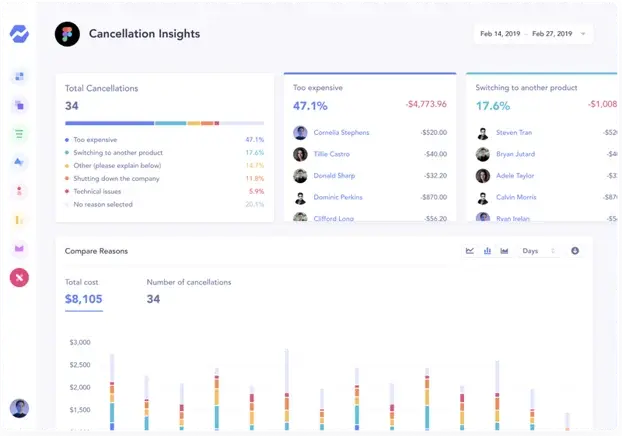Open the date range picker dropdown
The image size is (622, 436).
533,34
